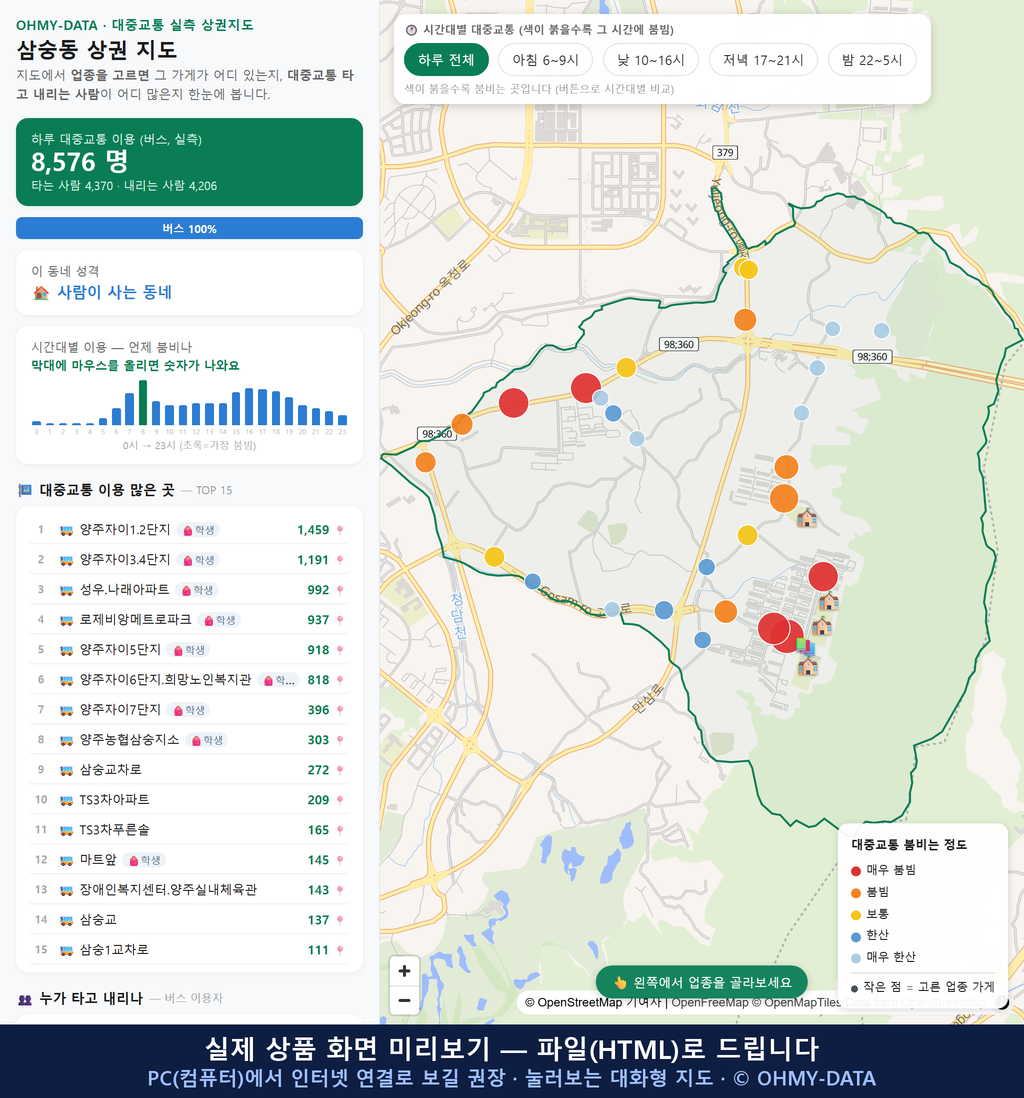Click the pin icon in the 양주자이3.4단지 row
1024x1098 pixels.
pos(340,560)
